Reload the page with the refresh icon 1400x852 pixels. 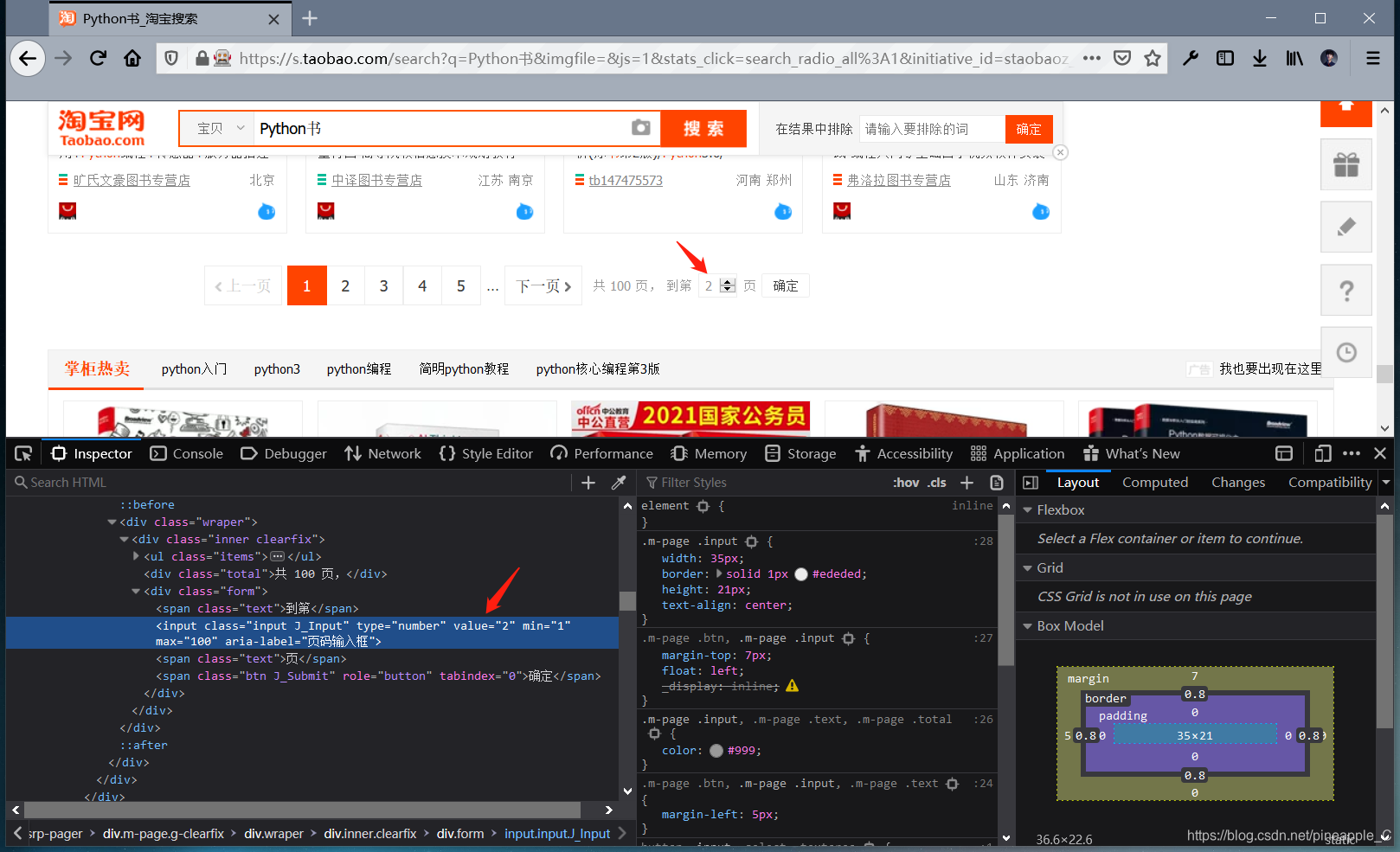pos(98,58)
